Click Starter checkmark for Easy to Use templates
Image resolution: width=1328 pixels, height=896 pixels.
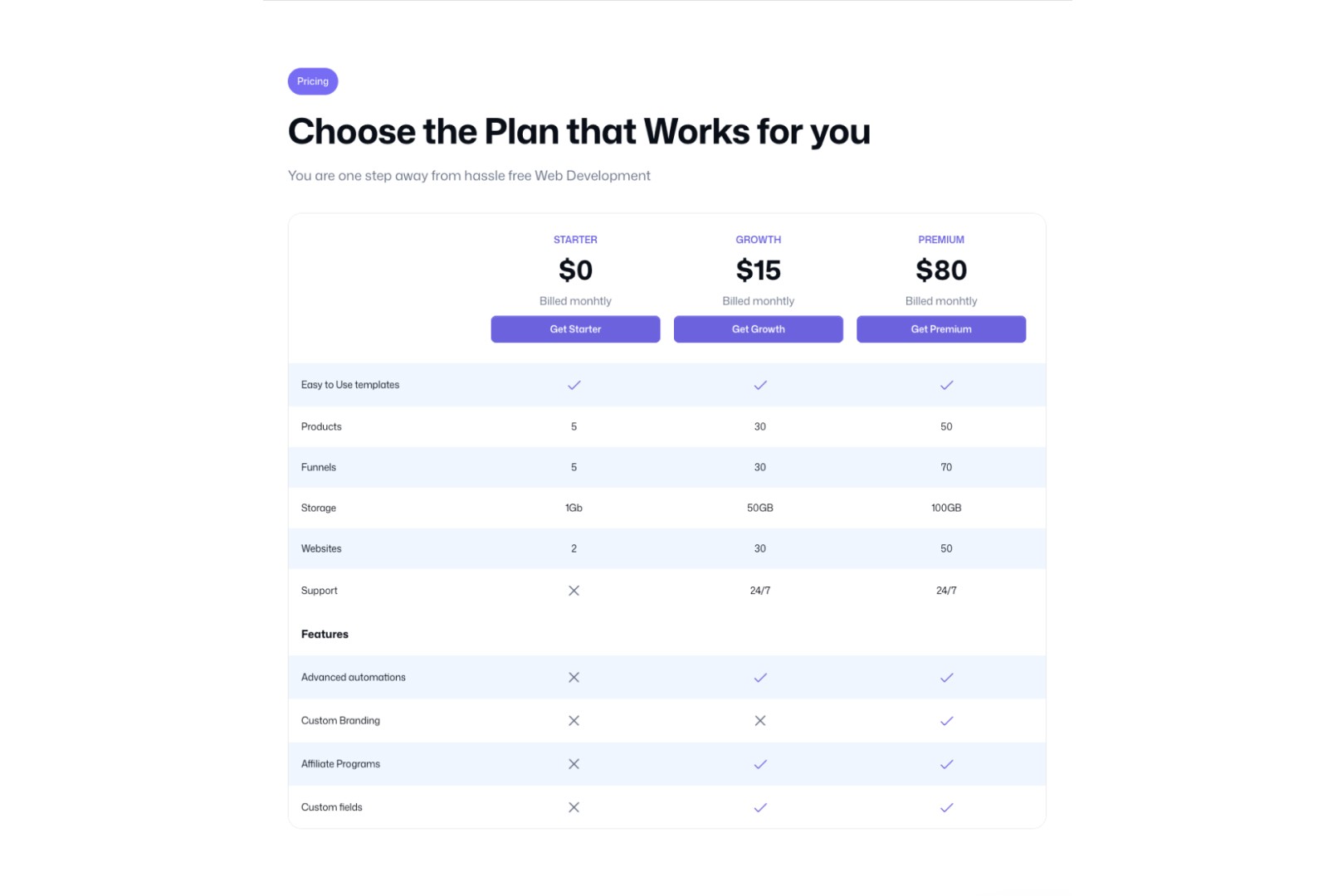[574, 385]
